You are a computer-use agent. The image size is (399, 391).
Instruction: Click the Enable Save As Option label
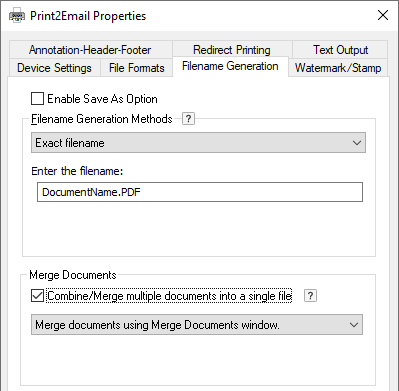(x=102, y=99)
